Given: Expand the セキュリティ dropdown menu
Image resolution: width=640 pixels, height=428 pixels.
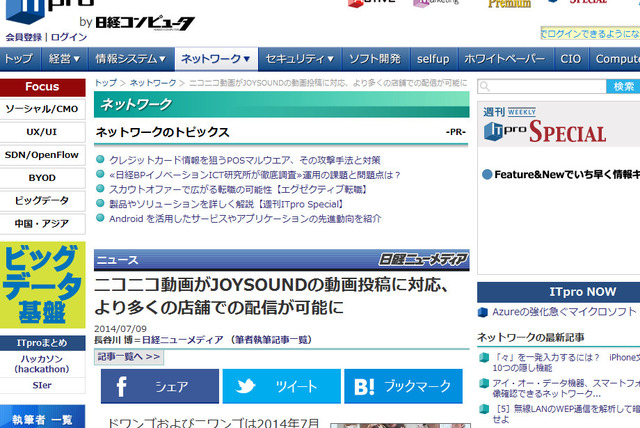Looking at the screenshot, I should click(300, 59).
